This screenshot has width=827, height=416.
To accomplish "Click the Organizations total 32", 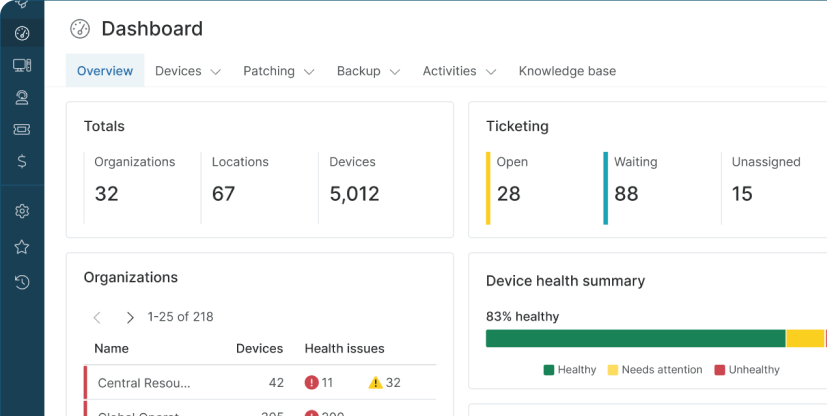I will click(107, 194).
